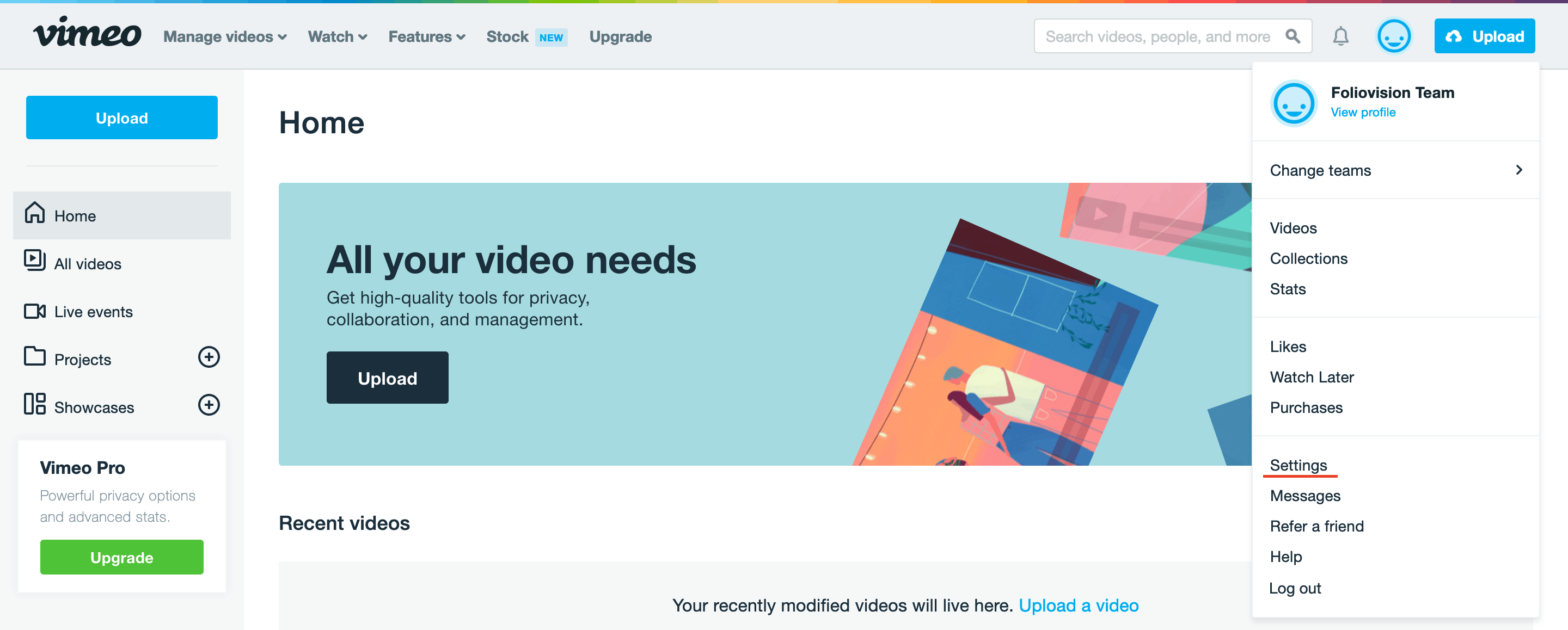Open Stats from the profile menu
This screenshot has height=630, width=1568.
(x=1288, y=289)
